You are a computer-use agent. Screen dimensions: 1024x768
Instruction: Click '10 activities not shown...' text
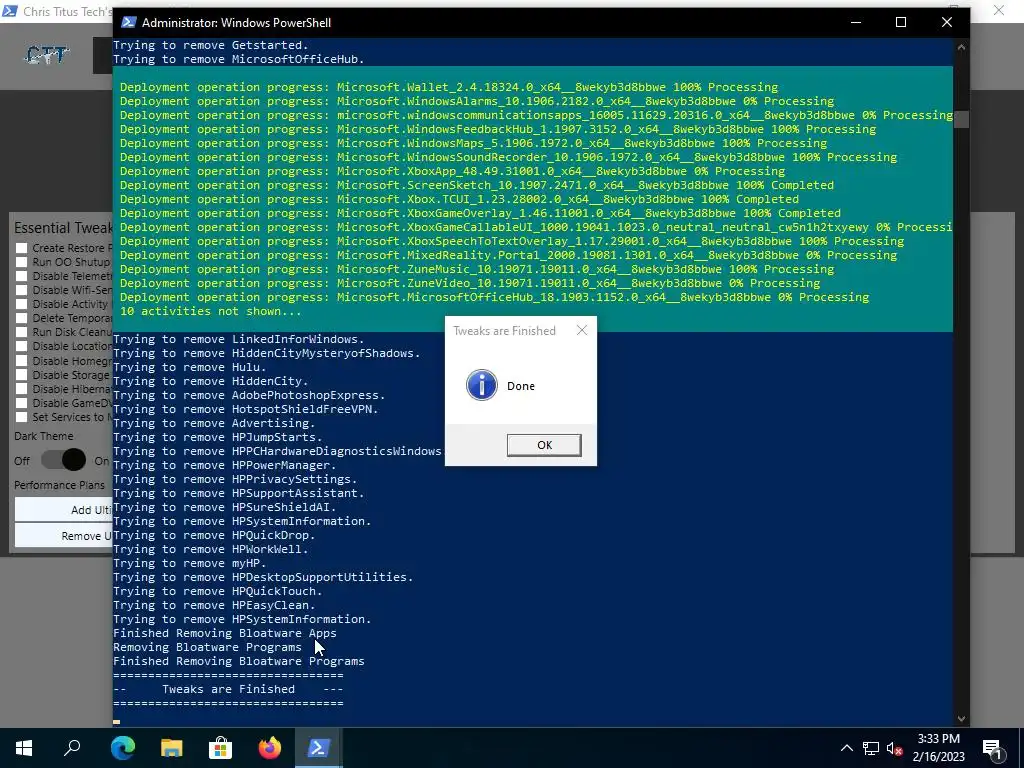210,312
